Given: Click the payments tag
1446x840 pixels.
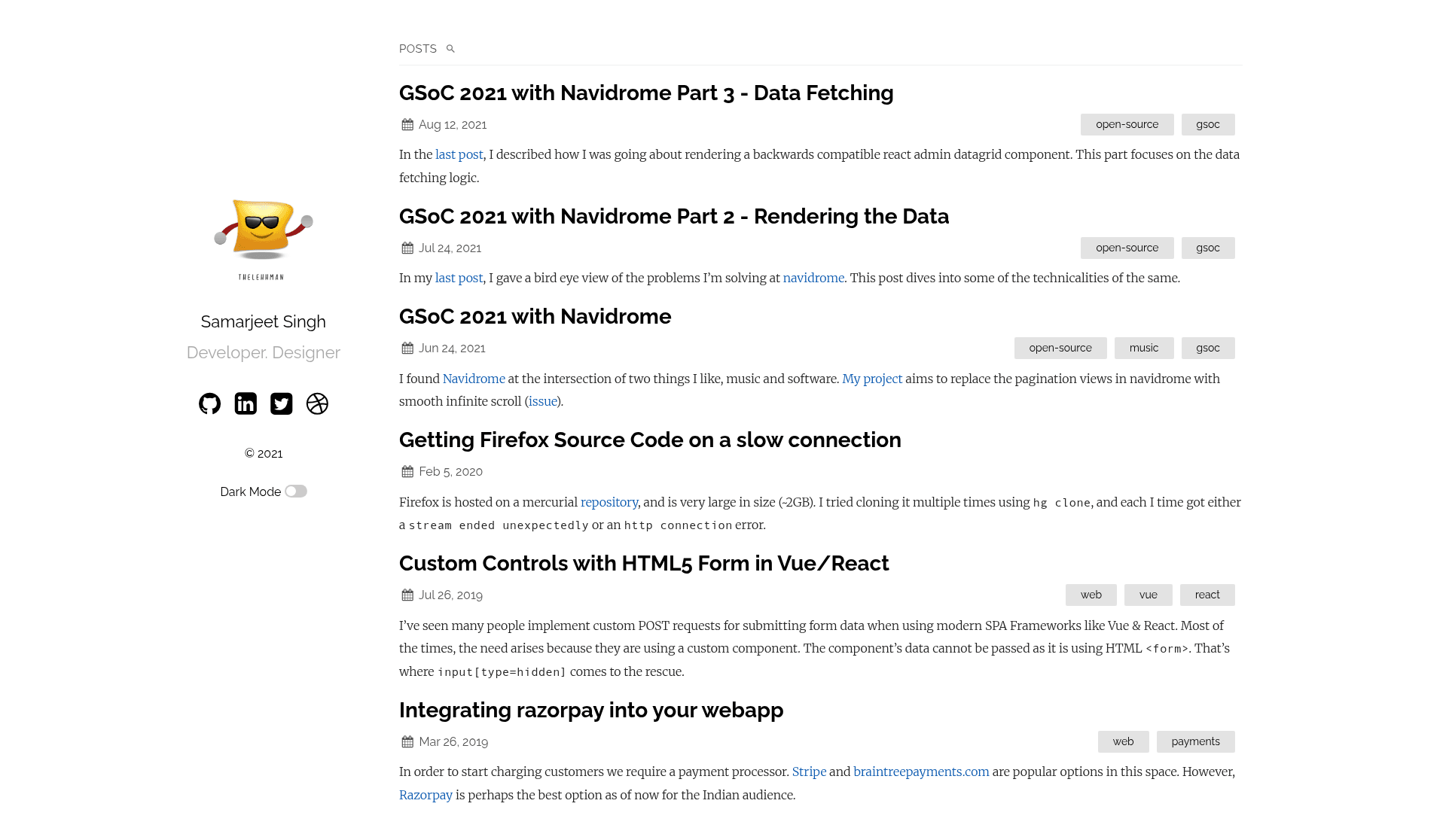Looking at the screenshot, I should (1195, 741).
